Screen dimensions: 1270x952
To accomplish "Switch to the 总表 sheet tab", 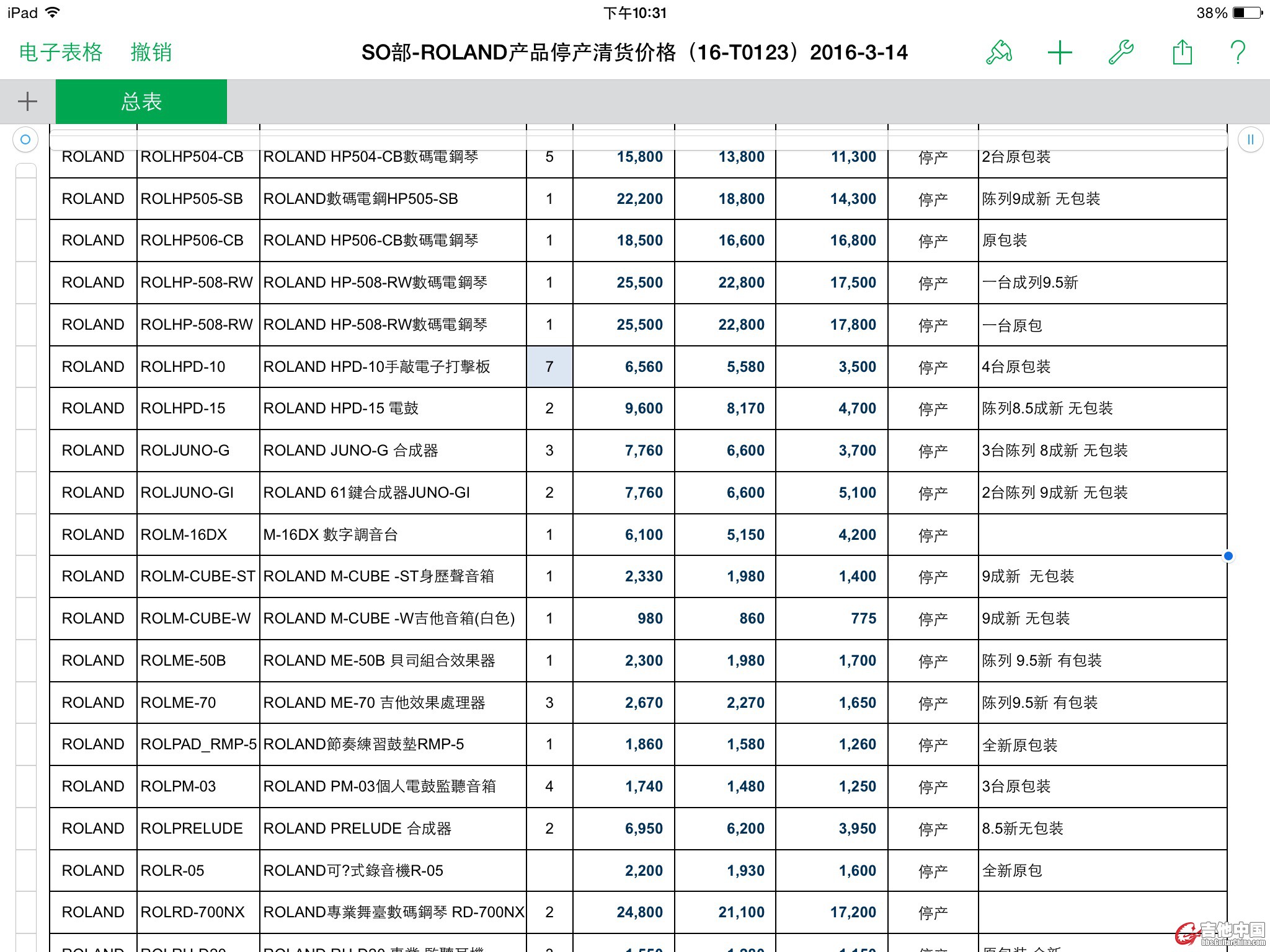I will pos(141,102).
